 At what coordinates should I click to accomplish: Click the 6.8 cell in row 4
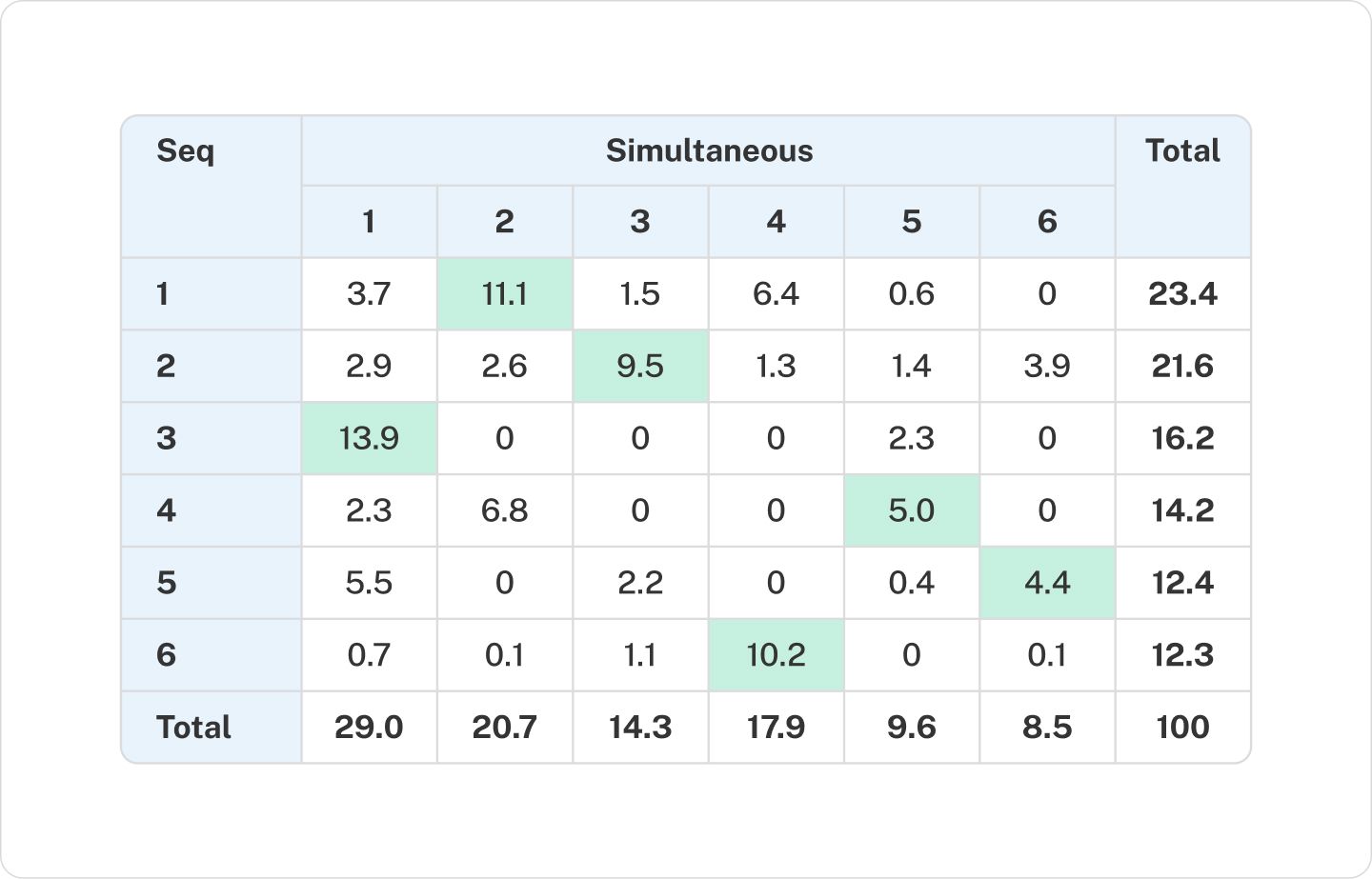(x=504, y=510)
